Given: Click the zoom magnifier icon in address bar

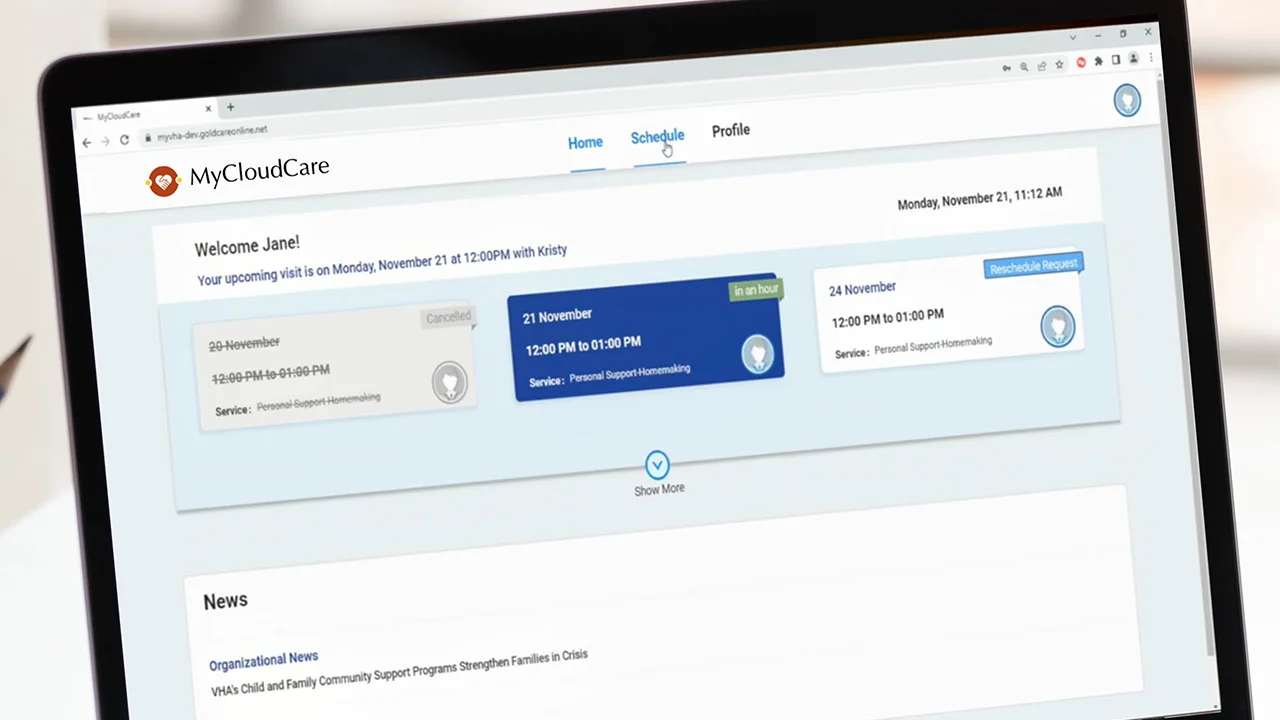Looking at the screenshot, I should 1024,67.
